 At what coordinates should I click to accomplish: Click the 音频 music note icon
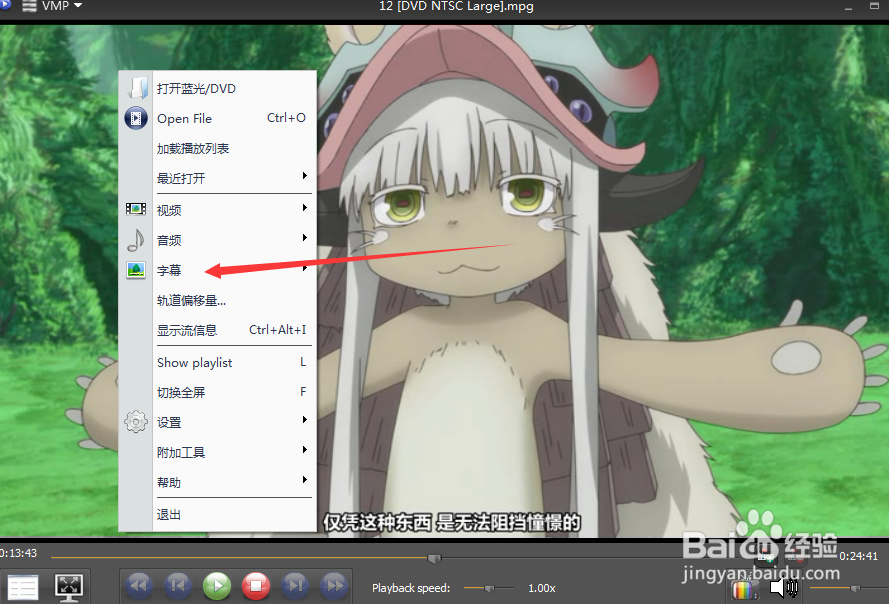click(136, 240)
